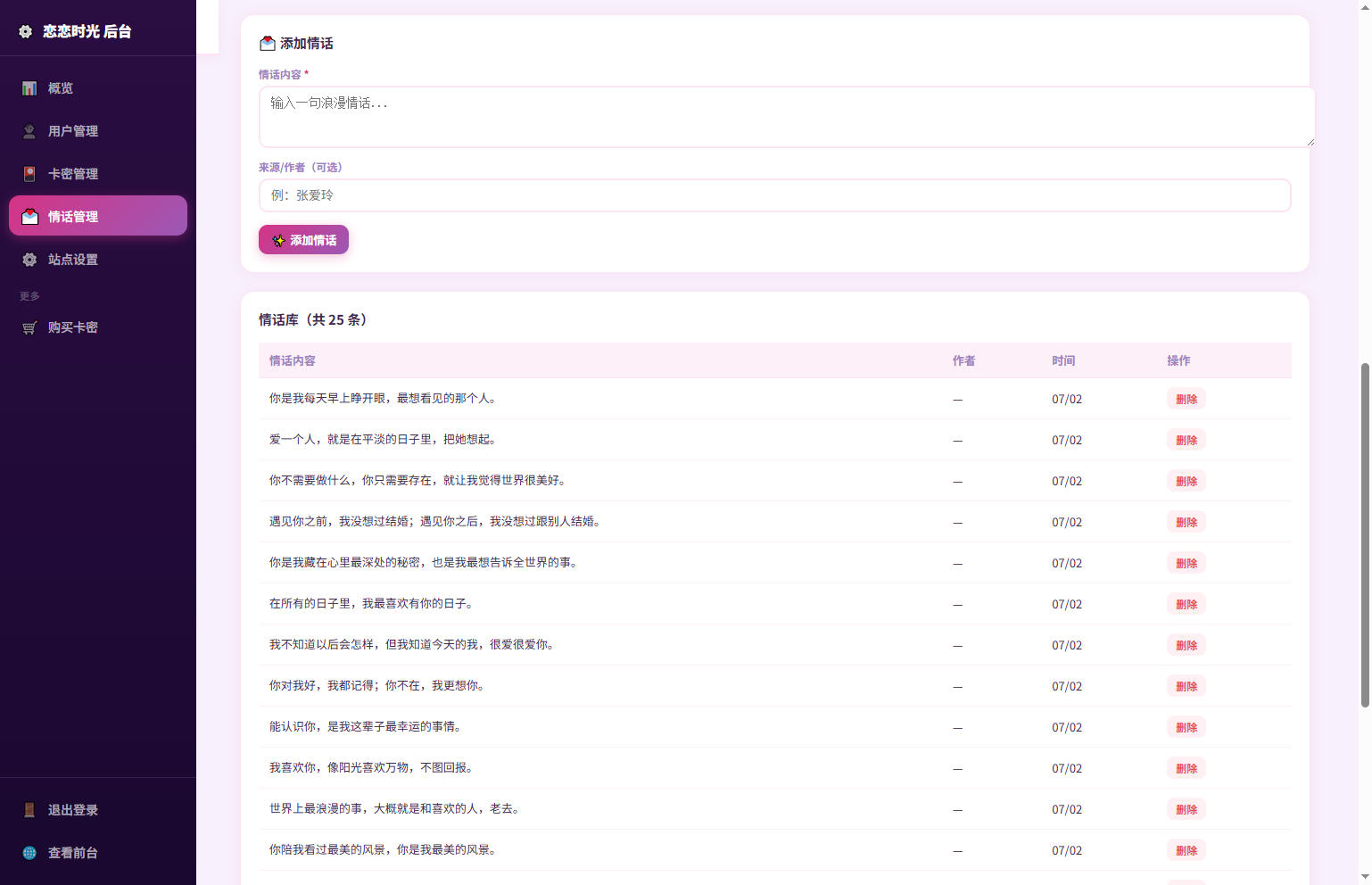This screenshot has width=1372, height=885.
Task: Delete row 你陪我看过最美的风景
Action: [1186, 850]
